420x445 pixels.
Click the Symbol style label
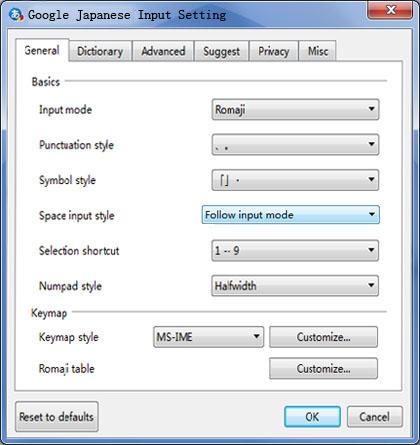(x=67, y=180)
